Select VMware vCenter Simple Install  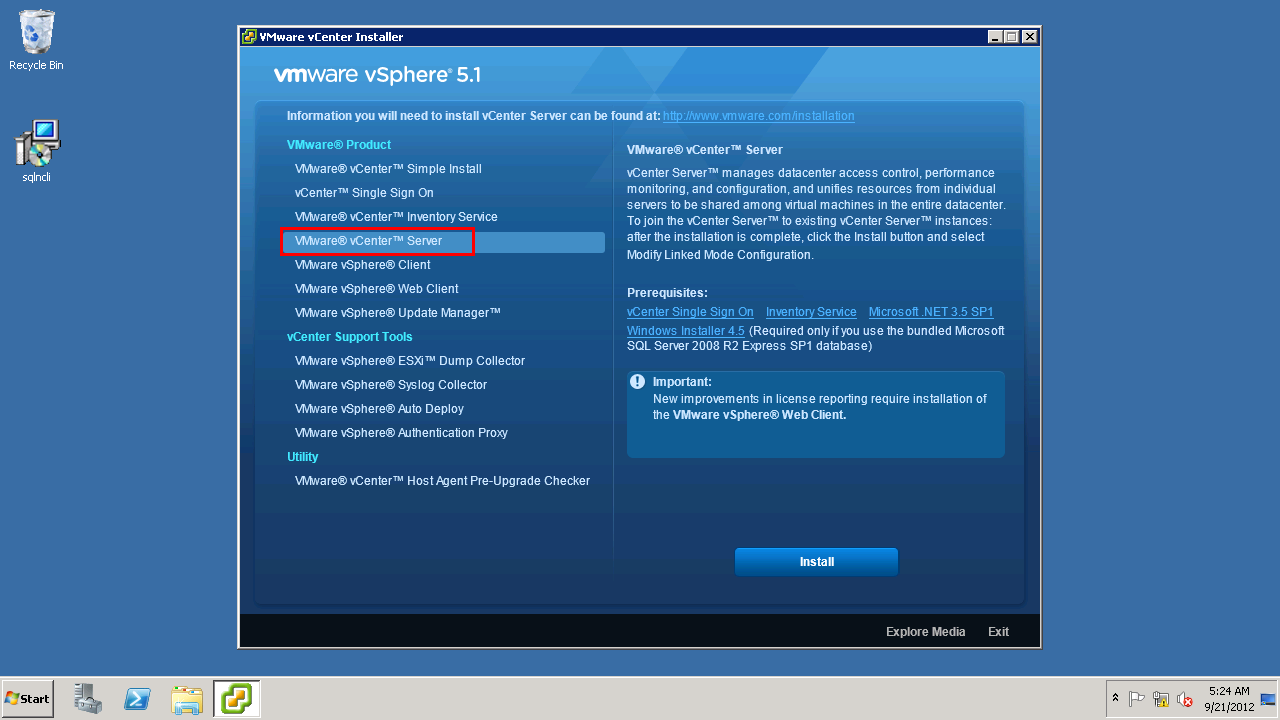pos(388,169)
